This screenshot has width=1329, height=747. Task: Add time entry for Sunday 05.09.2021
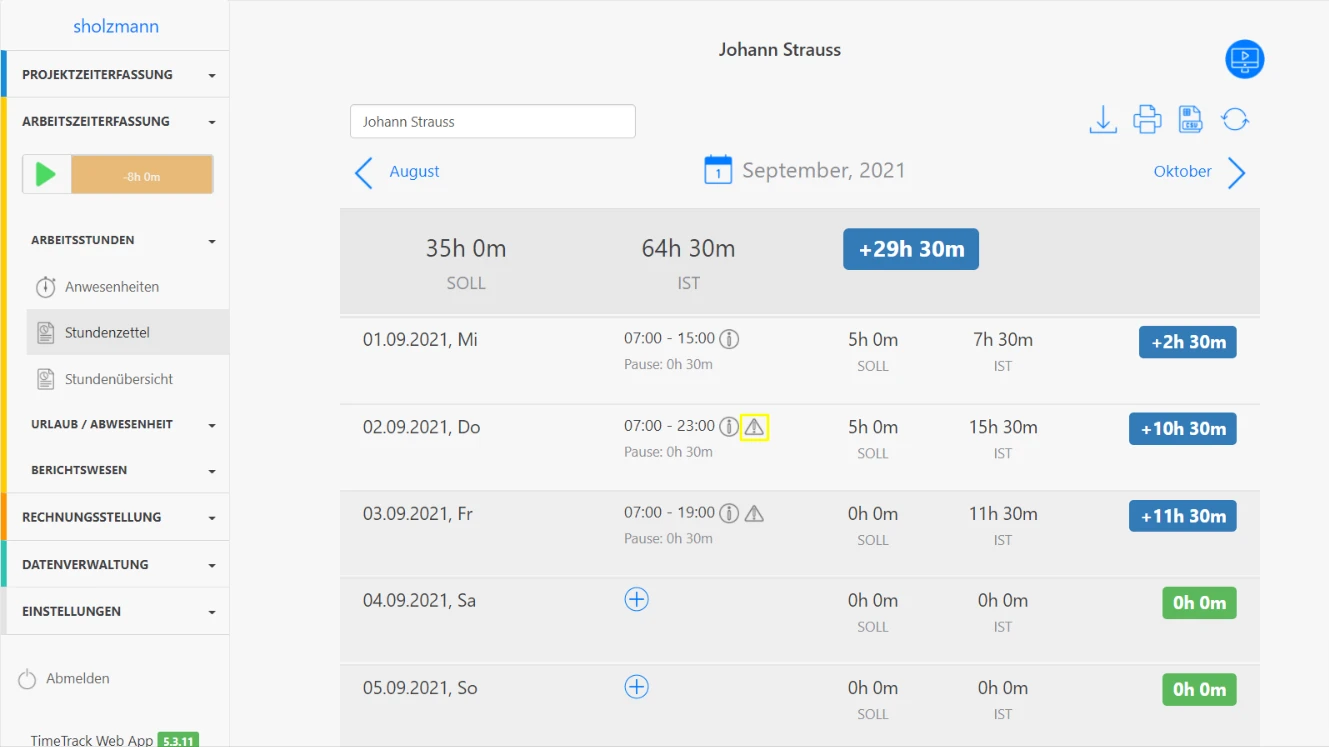tap(636, 687)
